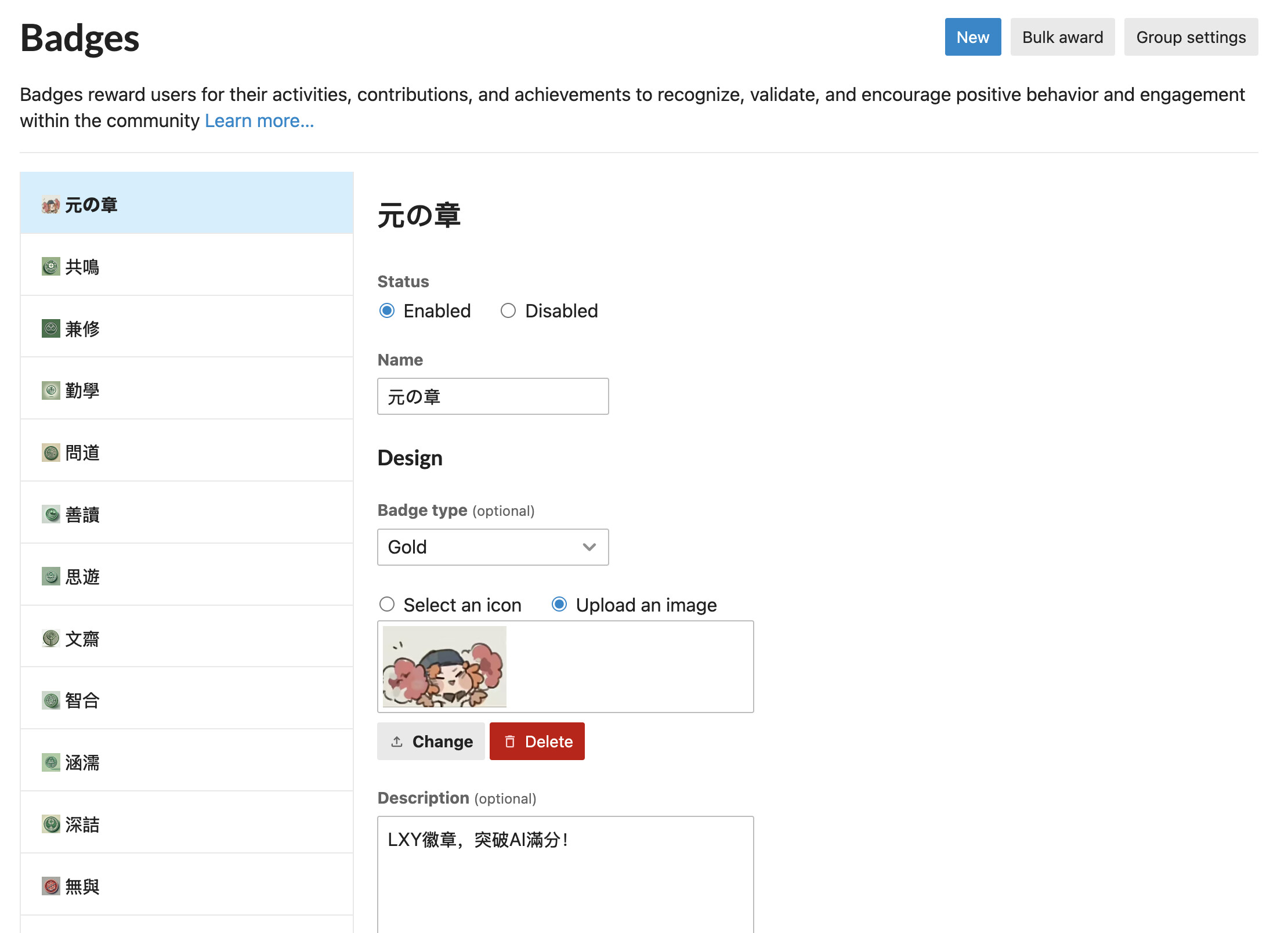Choose the Select an icon option

[387, 605]
